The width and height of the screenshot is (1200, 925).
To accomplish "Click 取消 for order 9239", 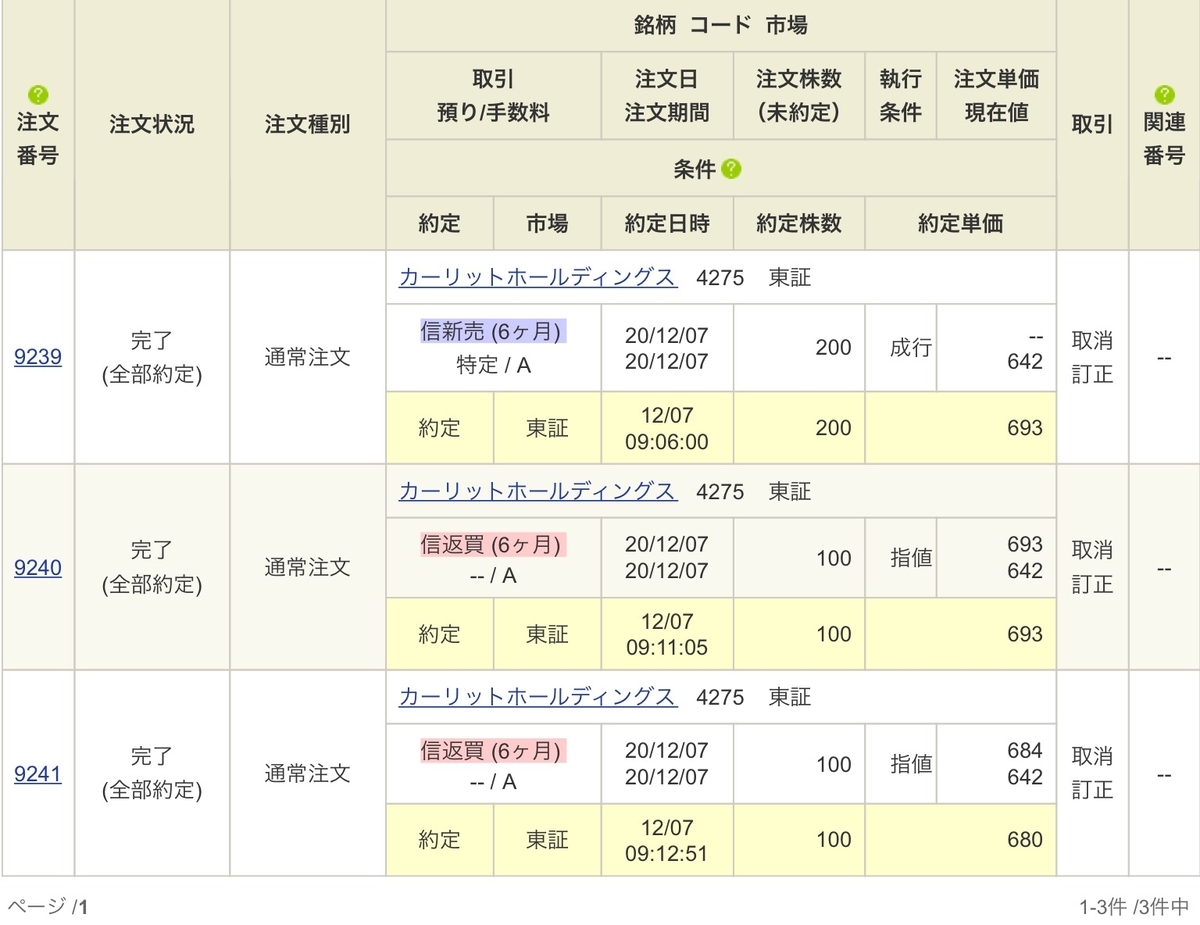I will [1092, 339].
